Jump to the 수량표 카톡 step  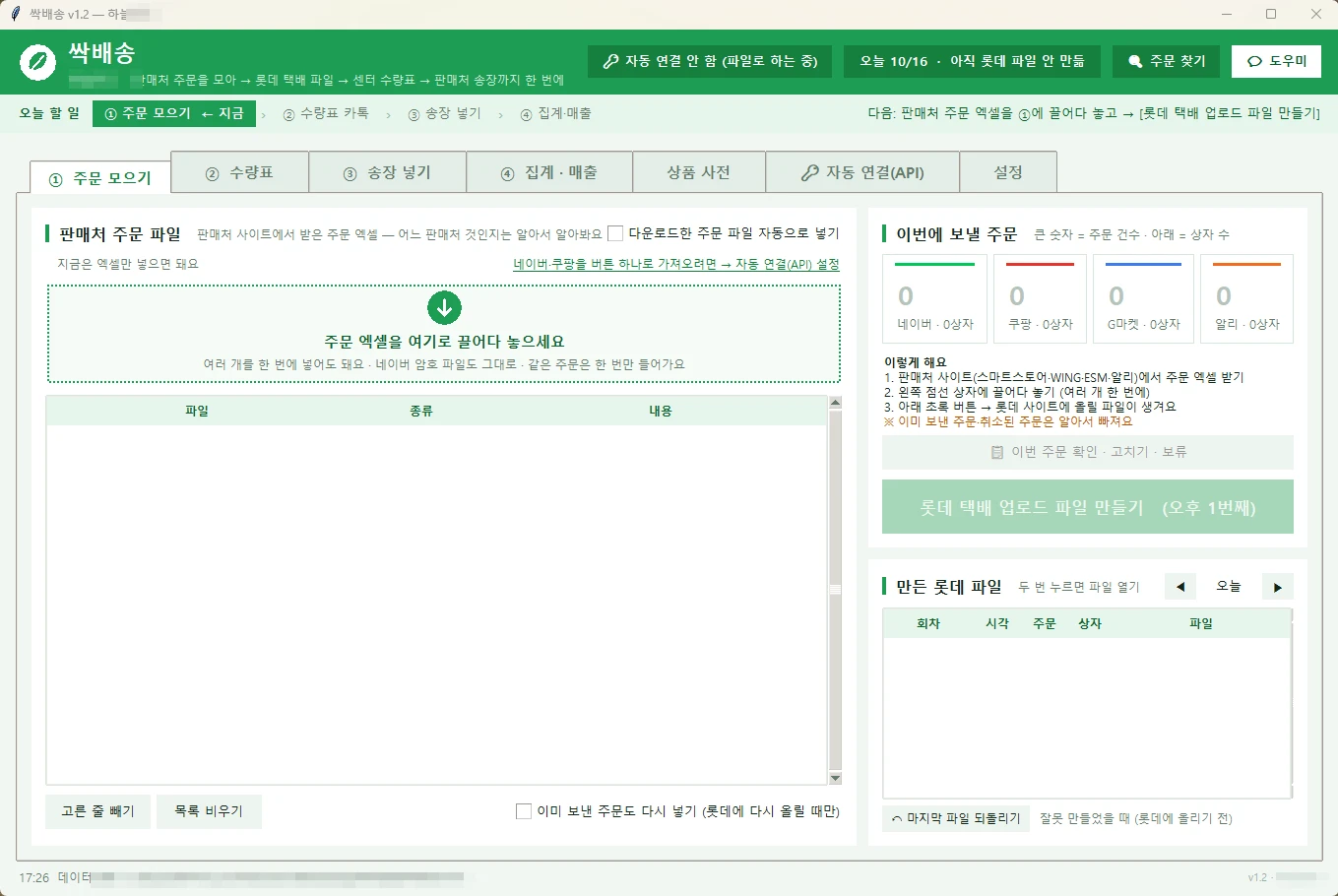tap(325, 114)
